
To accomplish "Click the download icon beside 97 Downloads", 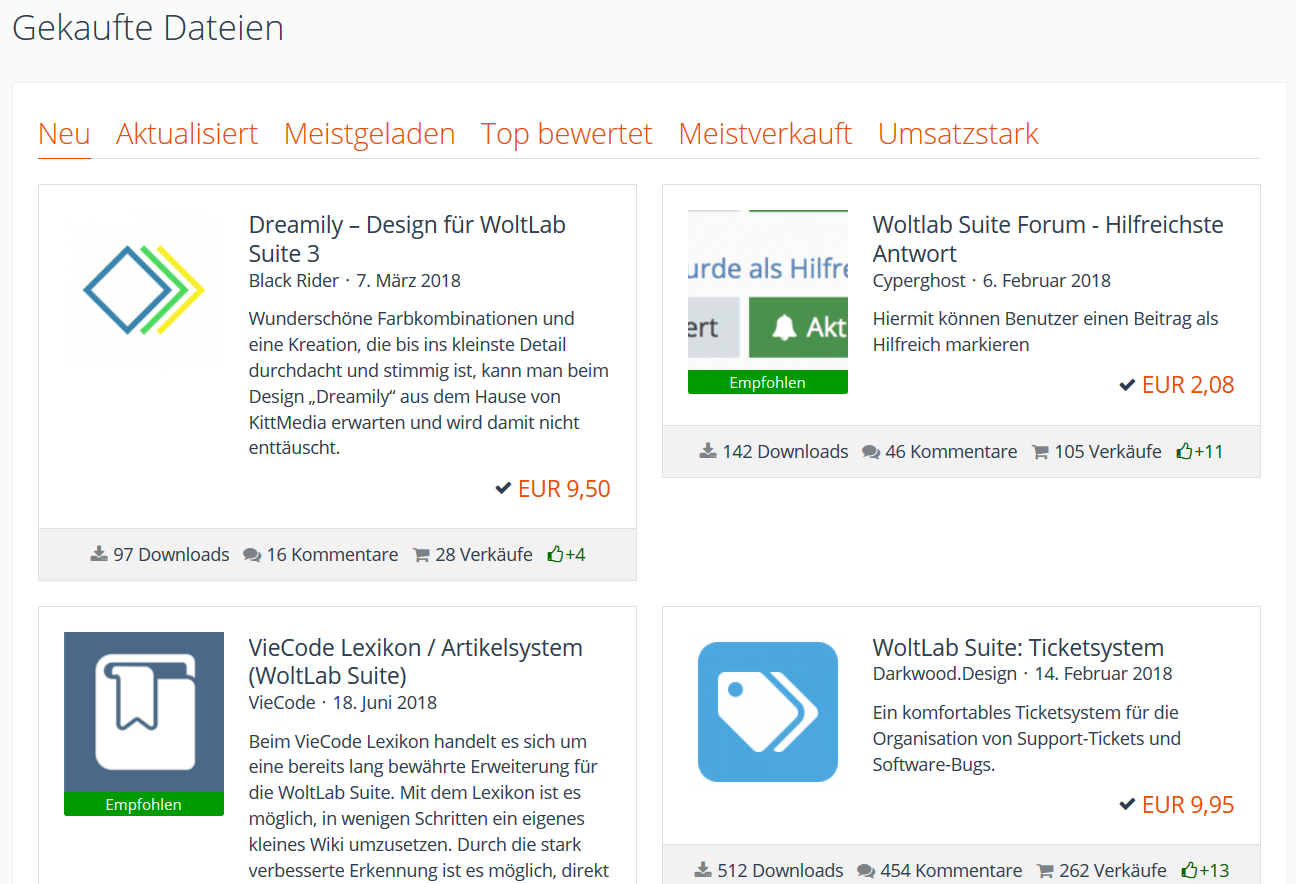I will tap(99, 554).
